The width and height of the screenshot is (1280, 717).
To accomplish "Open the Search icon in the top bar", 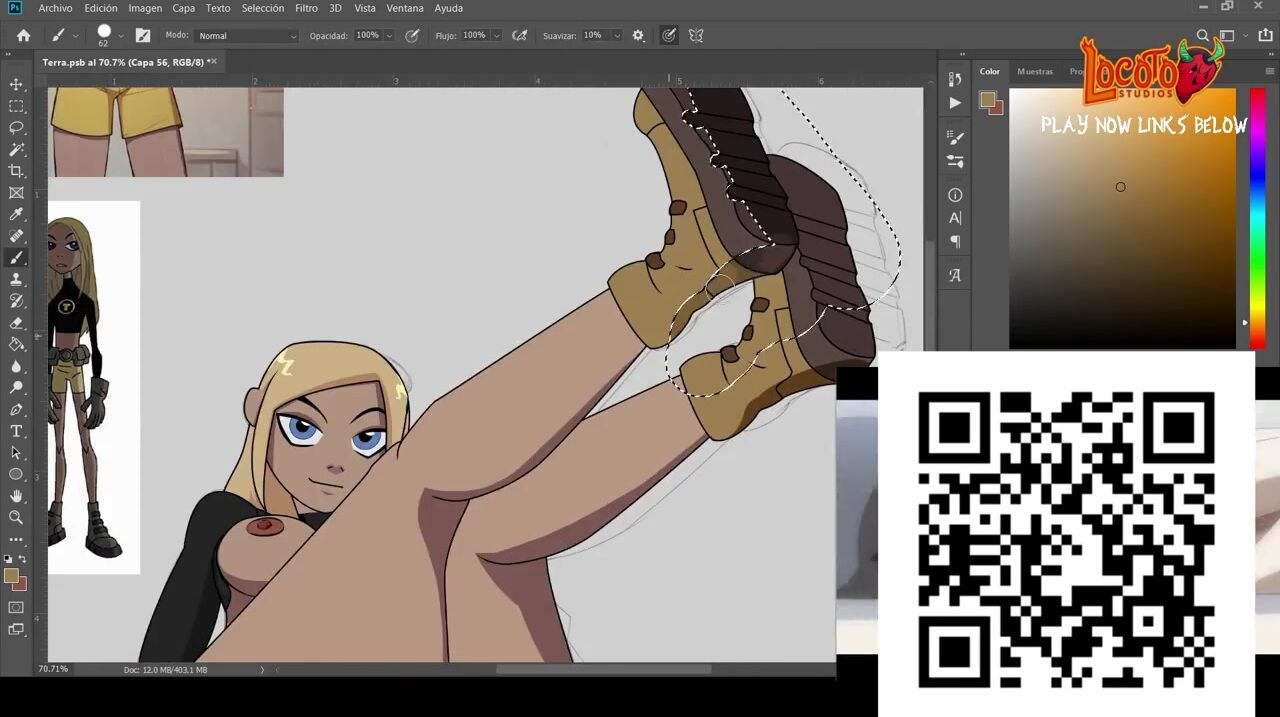I will pyautogui.click(x=1203, y=35).
